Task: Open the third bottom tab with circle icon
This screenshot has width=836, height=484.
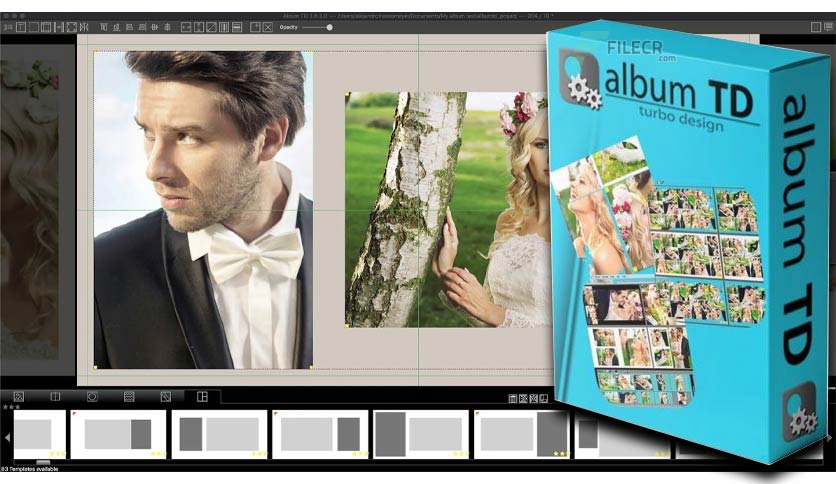Action: coord(92,397)
